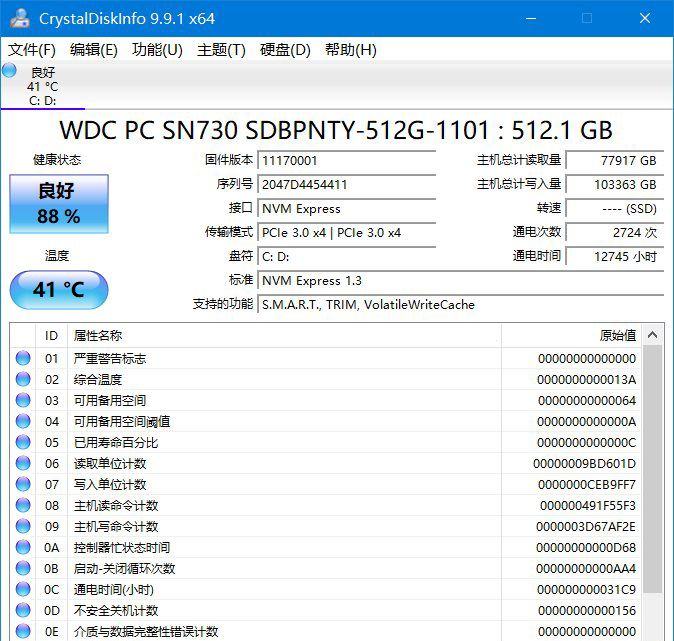Click status orb for attribute 0B 启动-关闭循环次数

coord(23,568)
